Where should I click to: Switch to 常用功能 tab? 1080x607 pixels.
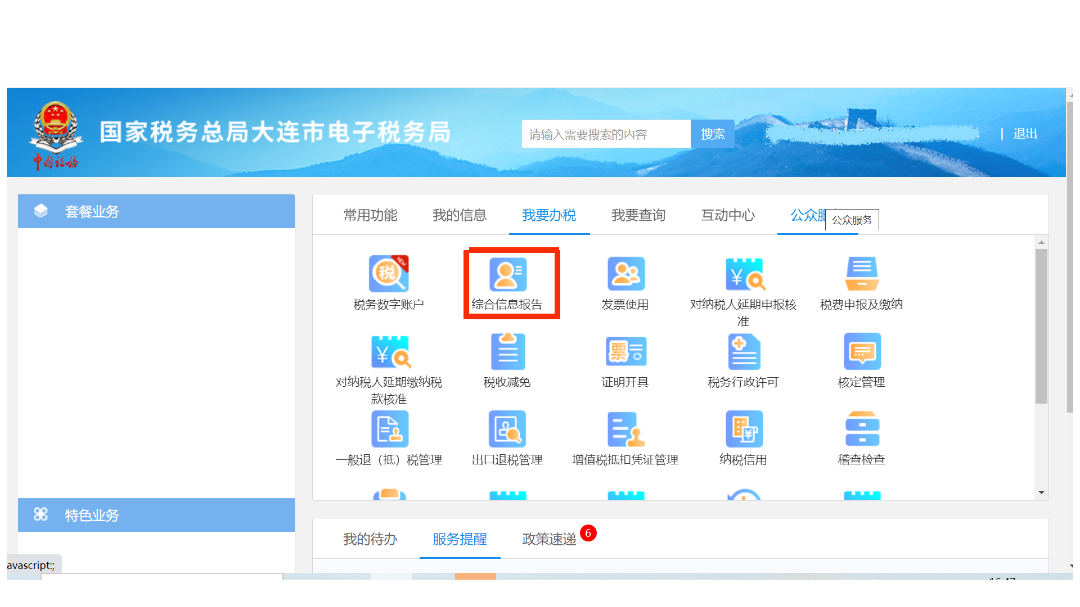[371, 215]
